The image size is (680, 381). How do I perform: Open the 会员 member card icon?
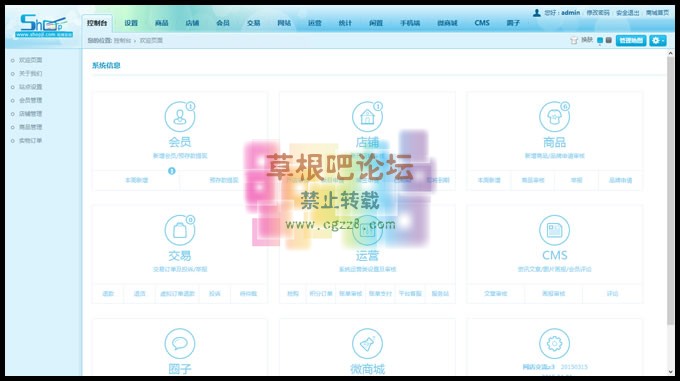click(180, 117)
